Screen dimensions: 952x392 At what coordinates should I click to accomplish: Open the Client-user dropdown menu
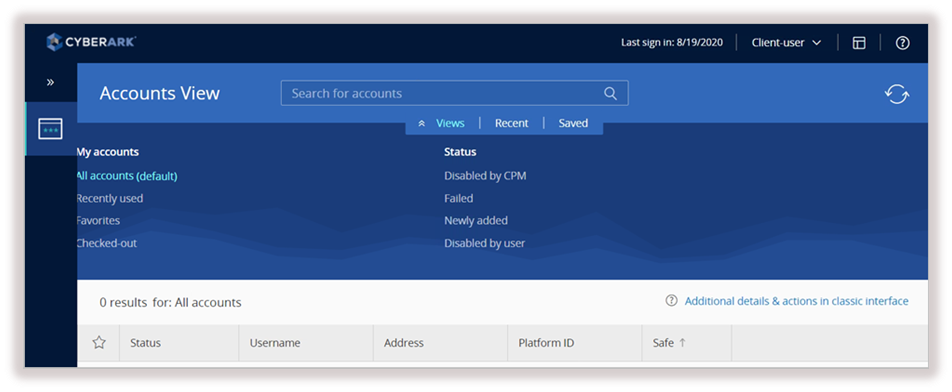pyautogui.click(x=786, y=42)
